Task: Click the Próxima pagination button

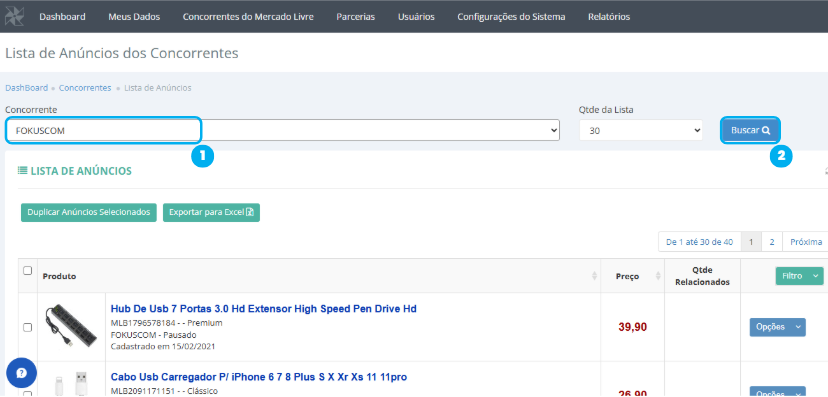Action: point(806,242)
